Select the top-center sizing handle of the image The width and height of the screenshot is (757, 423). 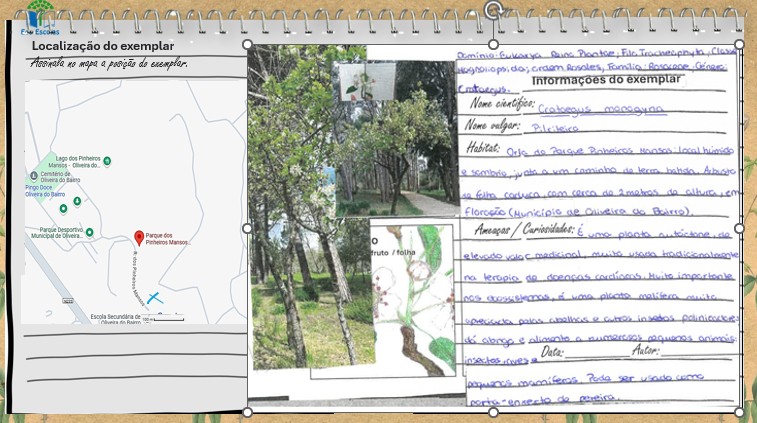[x=493, y=44]
